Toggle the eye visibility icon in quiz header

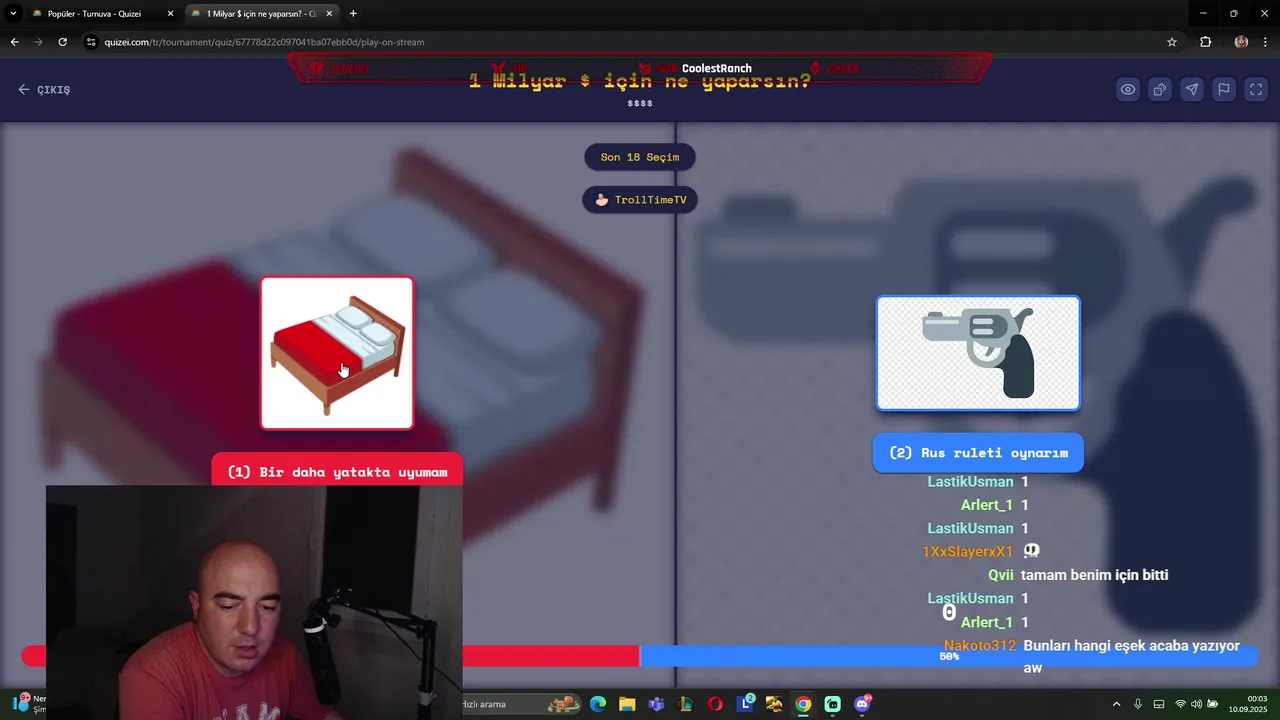1128,89
